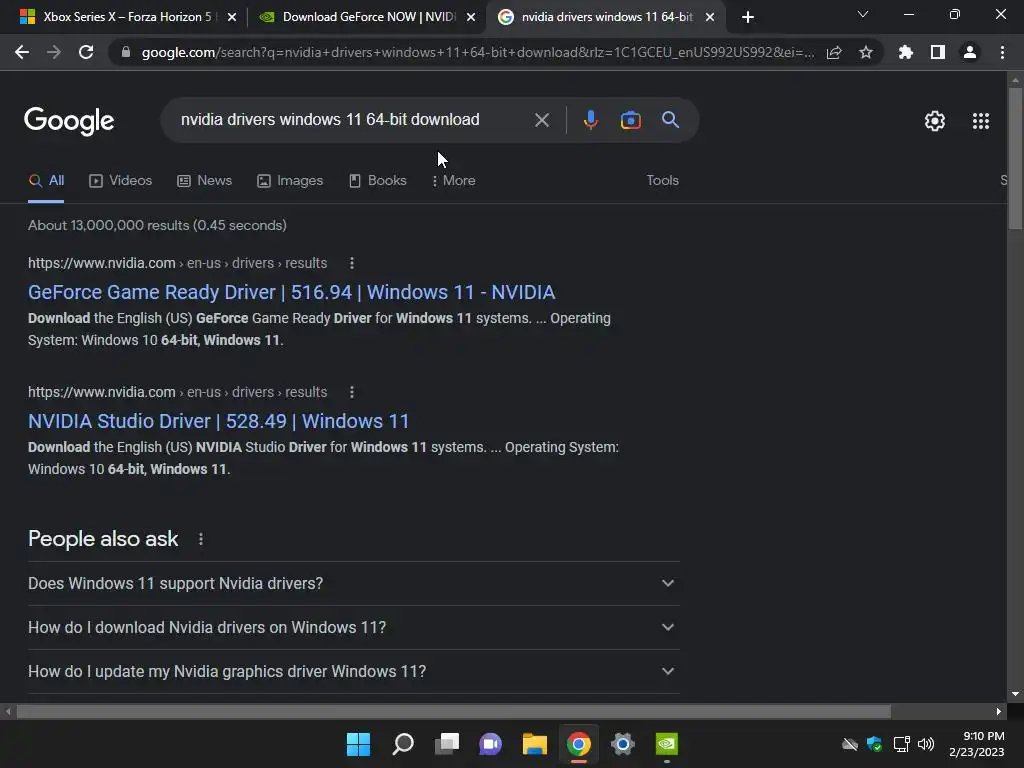1024x768 pixels.
Task: Open People also ask options menu
Action: point(201,539)
